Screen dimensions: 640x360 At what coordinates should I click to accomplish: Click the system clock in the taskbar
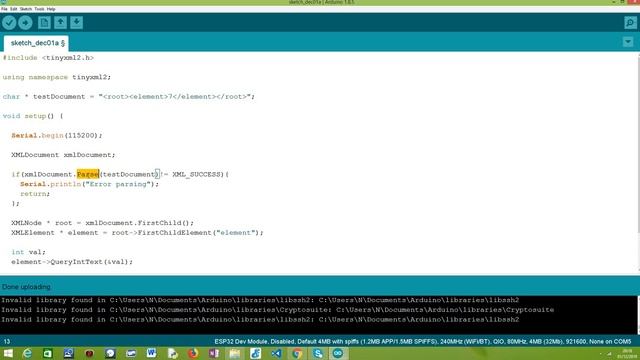[627, 353]
